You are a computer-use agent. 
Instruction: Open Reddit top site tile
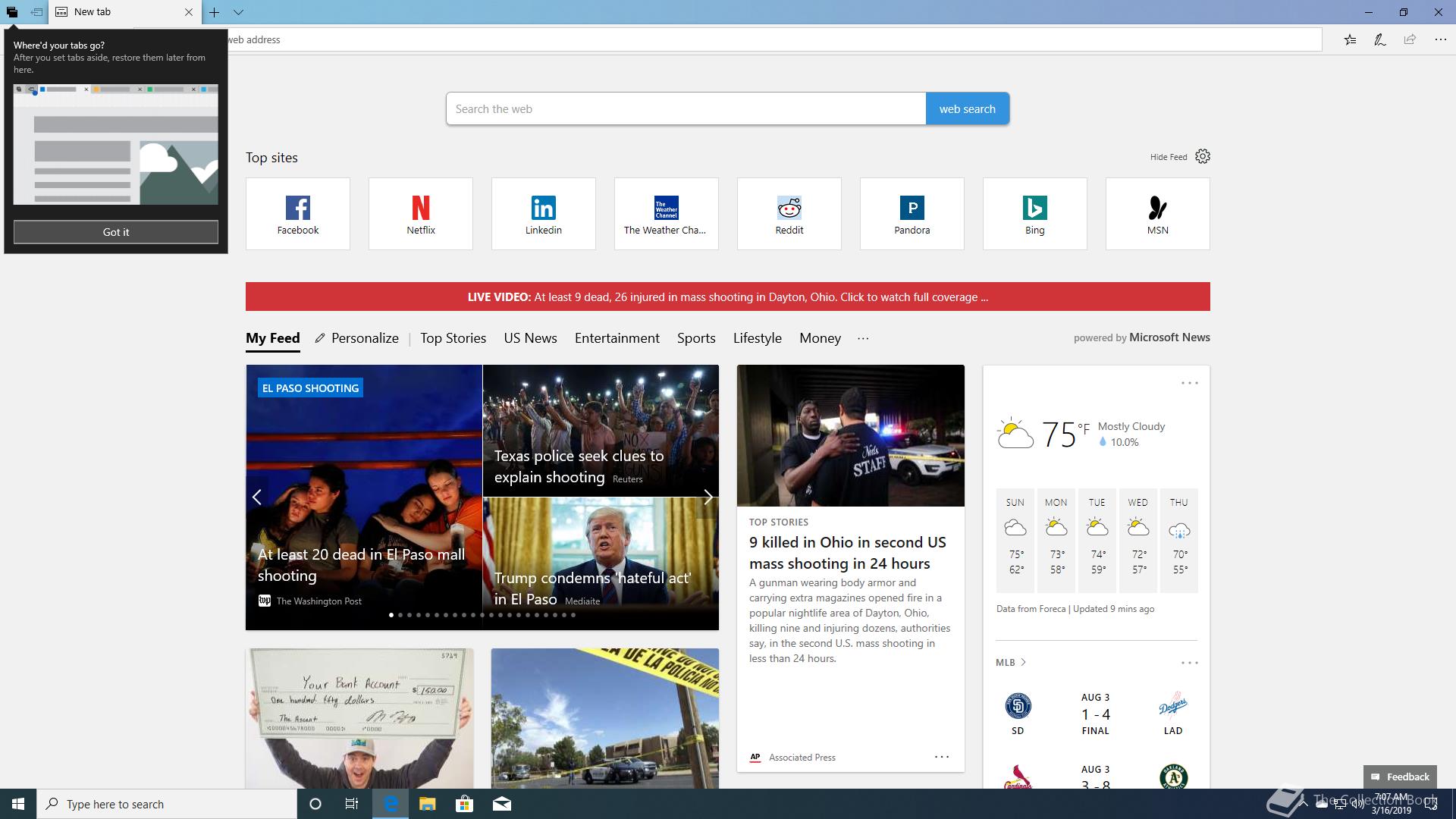click(789, 214)
